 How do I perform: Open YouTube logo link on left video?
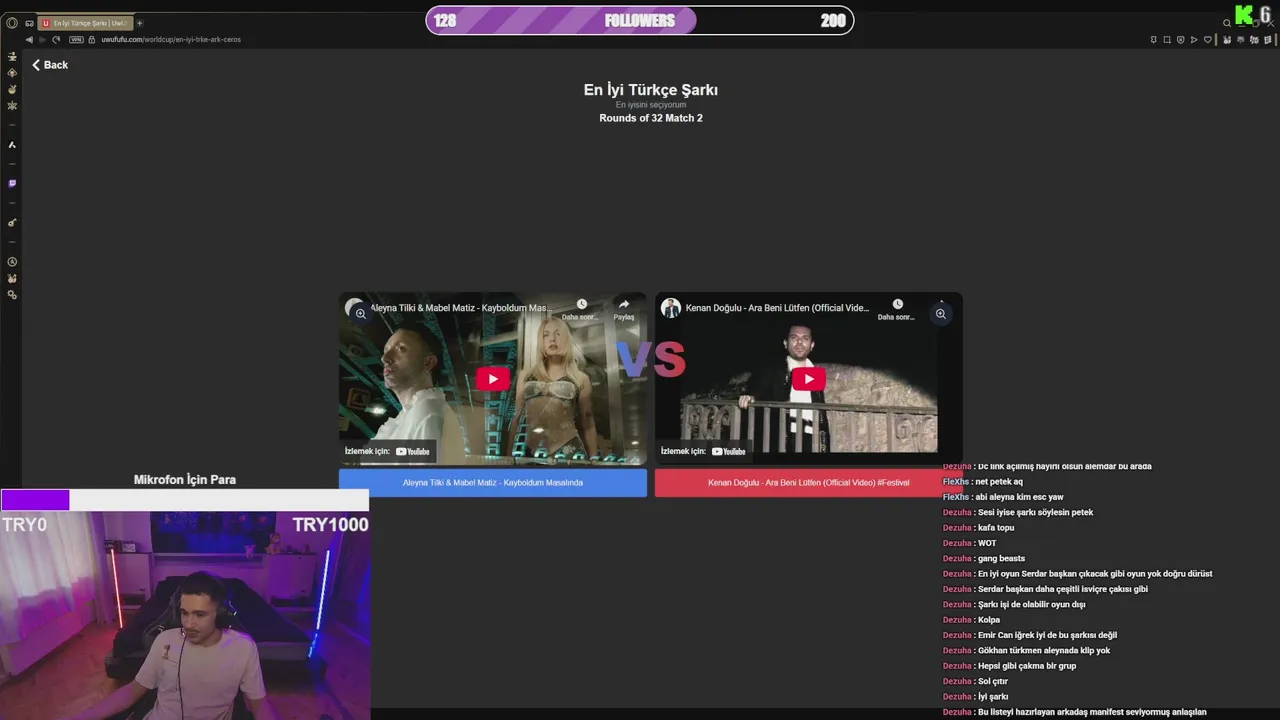412,451
